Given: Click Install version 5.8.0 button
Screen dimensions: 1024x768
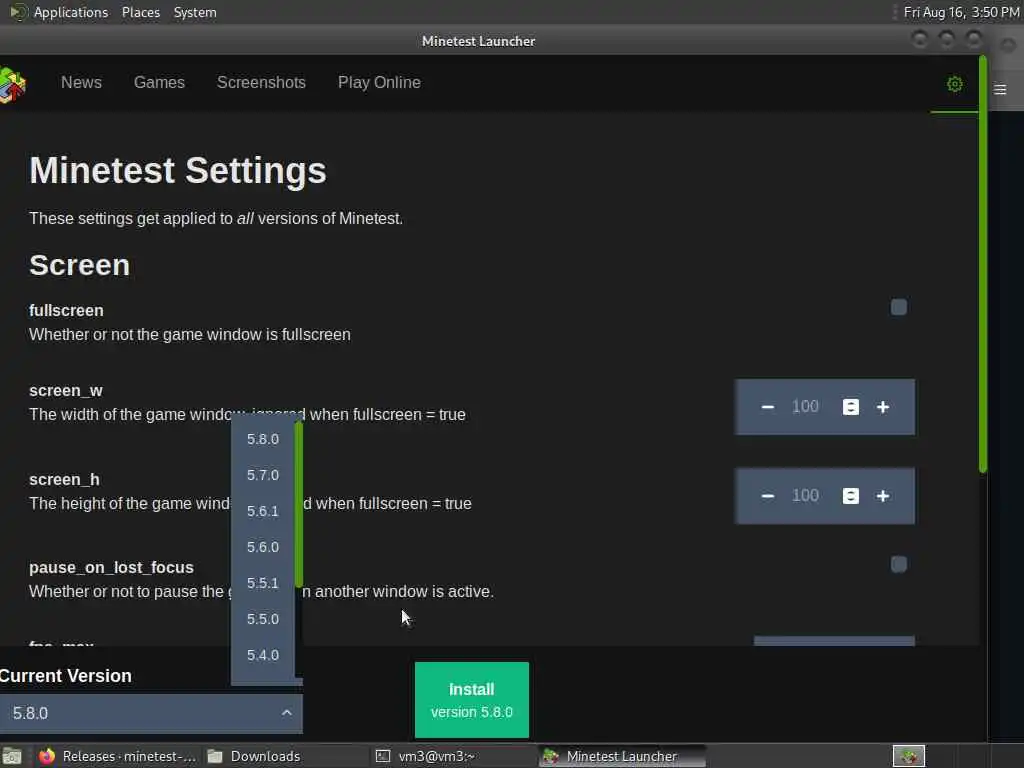Looking at the screenshot, I should (x=472, y=699).
